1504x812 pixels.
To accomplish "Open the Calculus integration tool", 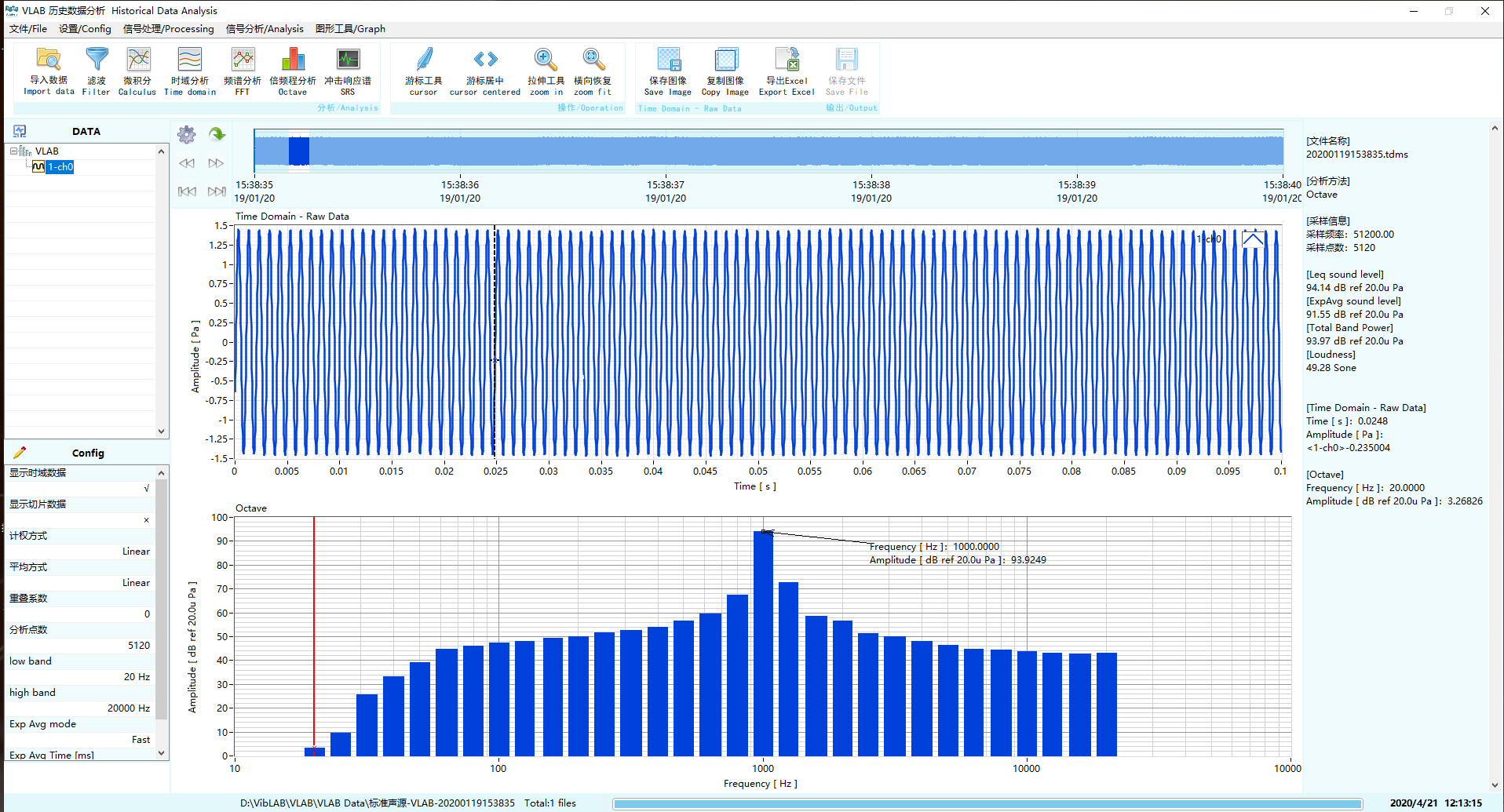I will click(137, 71).
